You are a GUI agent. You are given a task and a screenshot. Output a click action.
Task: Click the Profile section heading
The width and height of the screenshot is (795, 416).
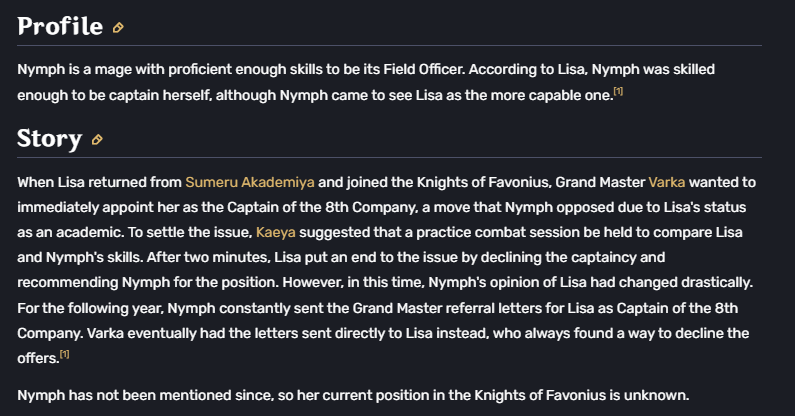[60, 26]
